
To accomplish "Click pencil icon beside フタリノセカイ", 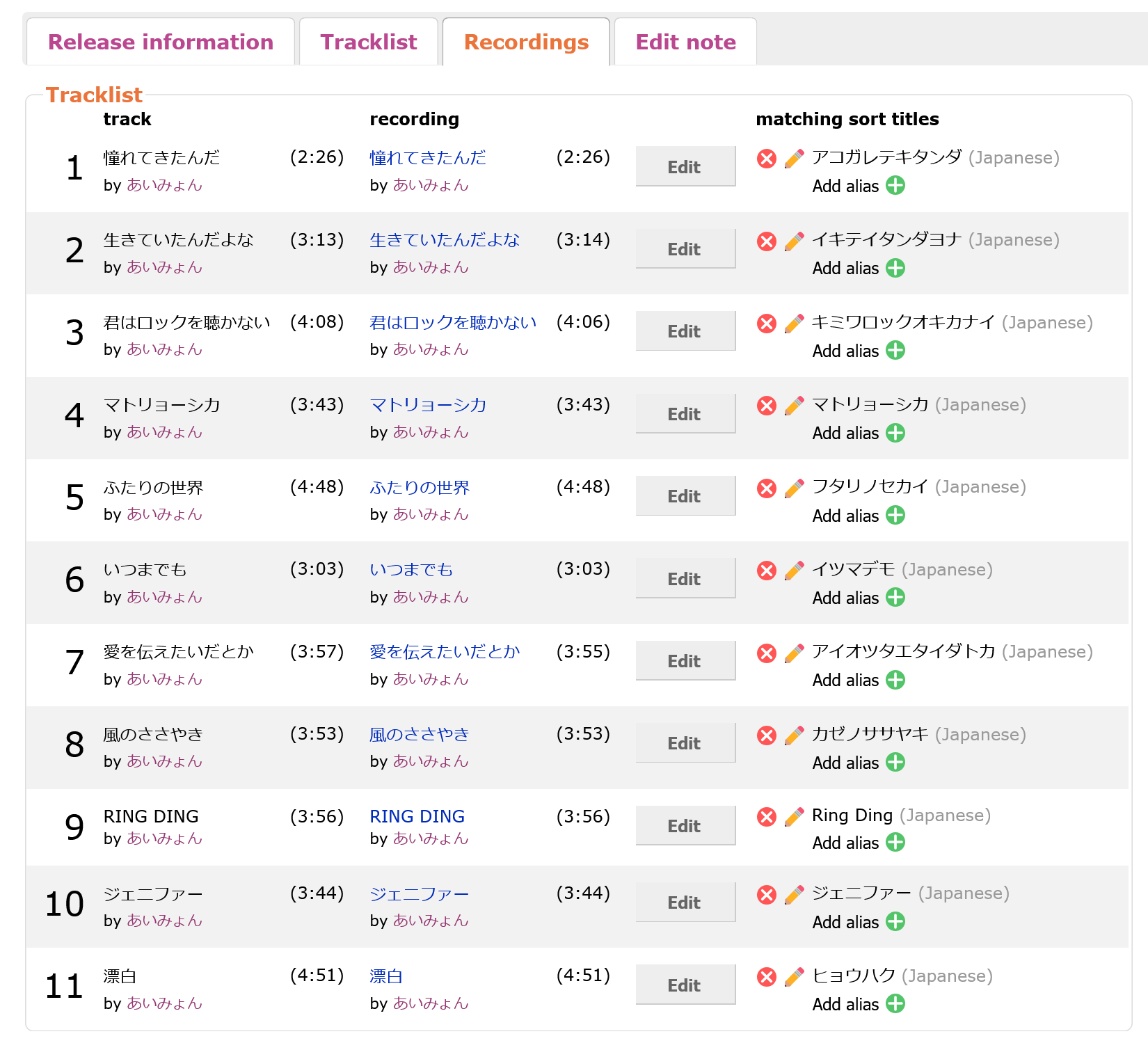I will tap(794, 488).
